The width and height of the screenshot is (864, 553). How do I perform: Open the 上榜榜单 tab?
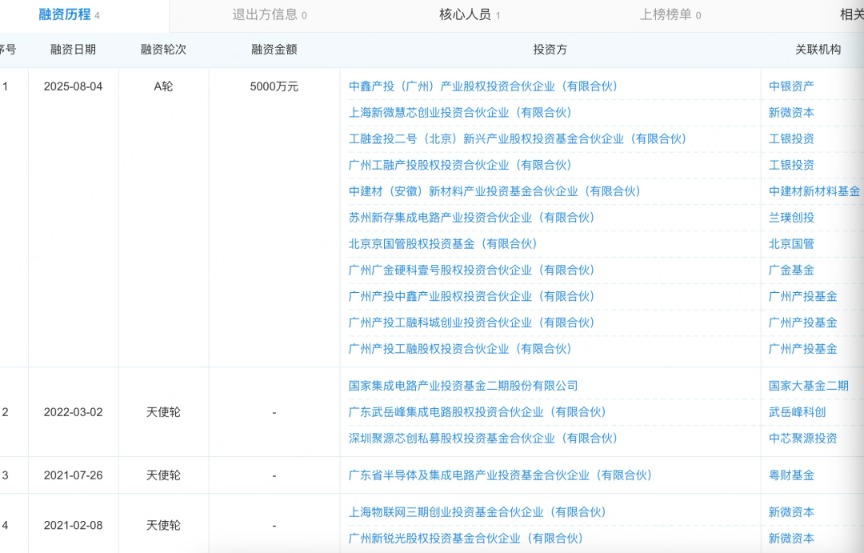[x=669, y=15]
